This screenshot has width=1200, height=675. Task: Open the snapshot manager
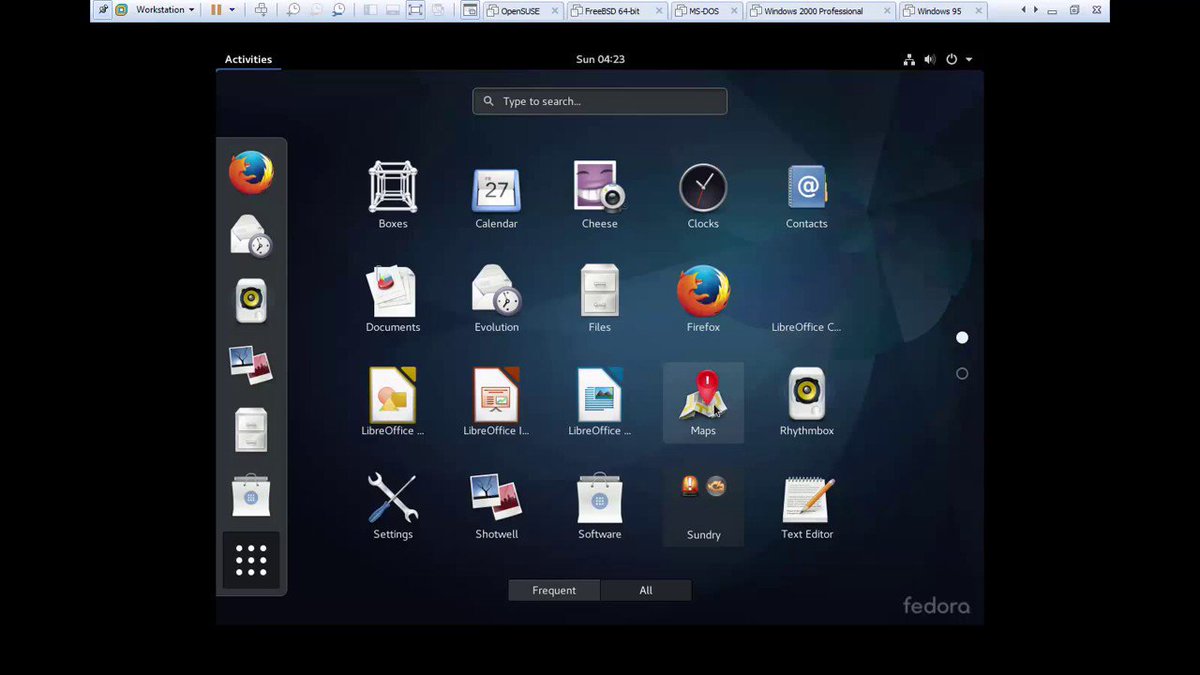tap(339, 10)
